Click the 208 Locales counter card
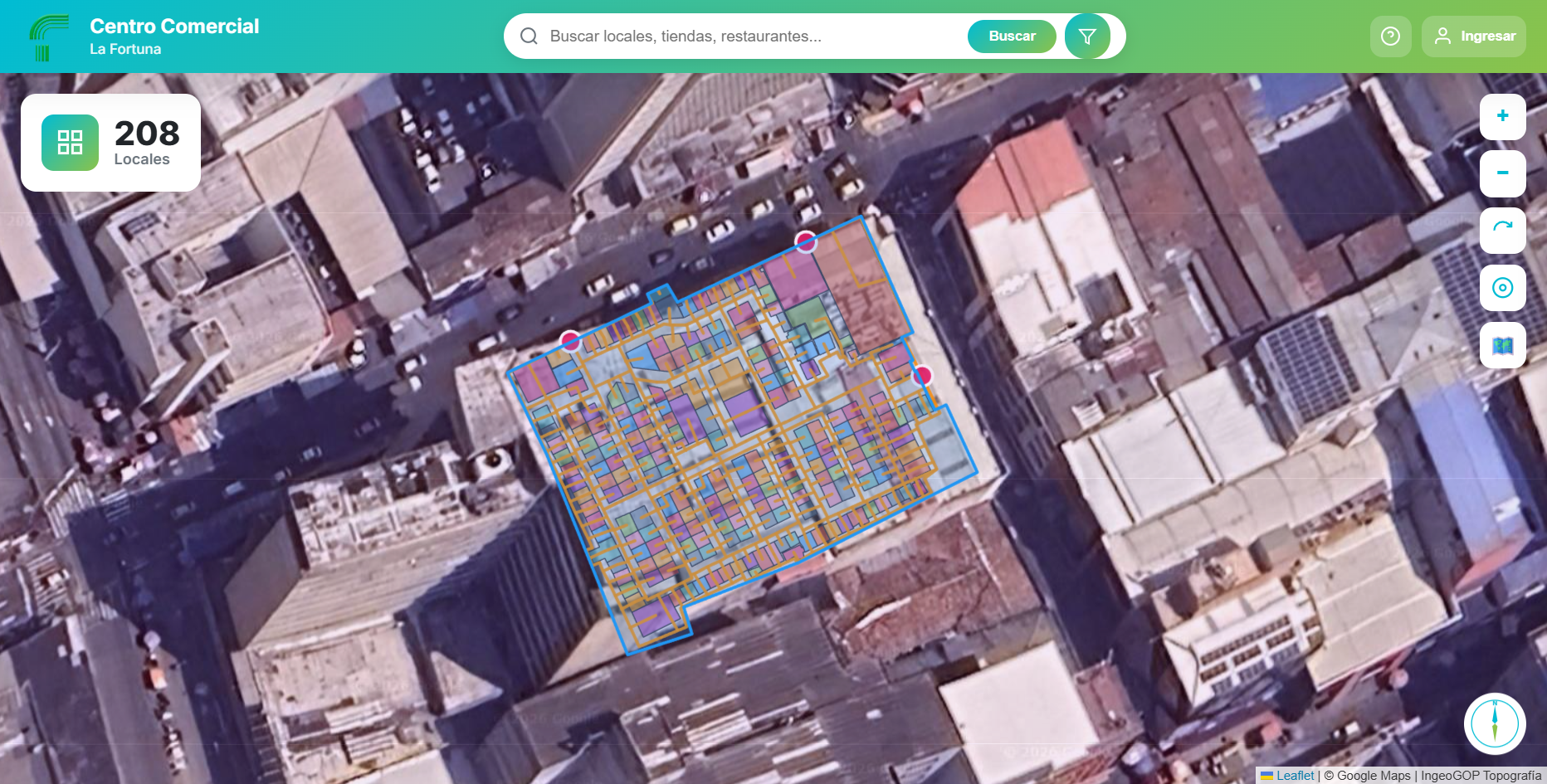Image resolution: width=1547 pixels, height=784 pixels. 110,143
